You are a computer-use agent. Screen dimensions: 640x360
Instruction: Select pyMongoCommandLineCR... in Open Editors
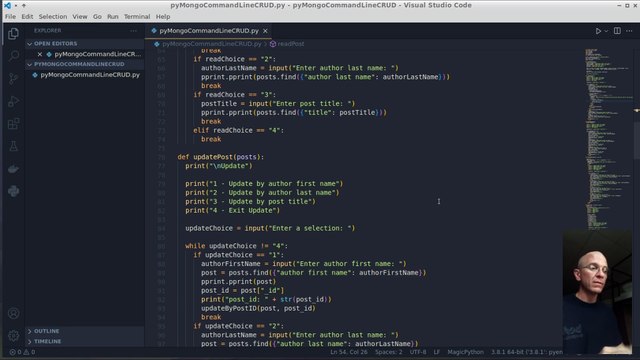(x=85, y=54)
